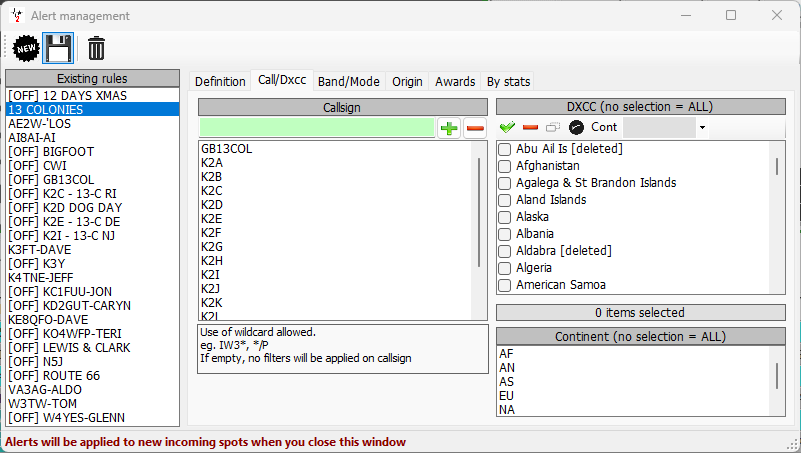The width and height of the screenshot is (801, 453).
Task: Switch to the Definition tab
Action: click(x=220, y=82)
